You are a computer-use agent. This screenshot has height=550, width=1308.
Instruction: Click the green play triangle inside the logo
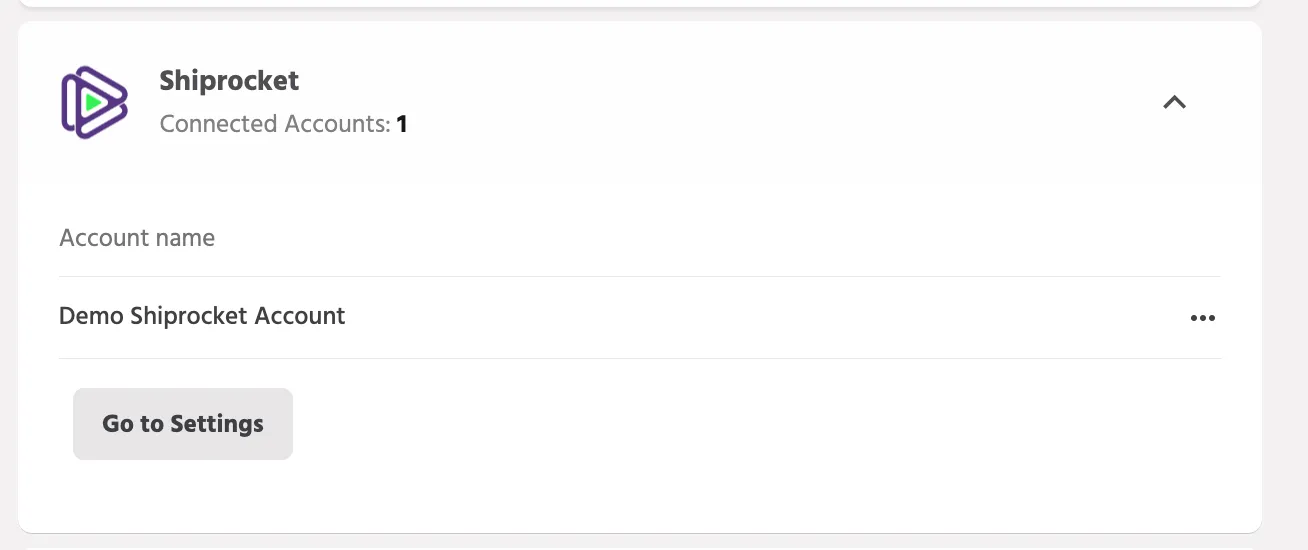[93, 102]
